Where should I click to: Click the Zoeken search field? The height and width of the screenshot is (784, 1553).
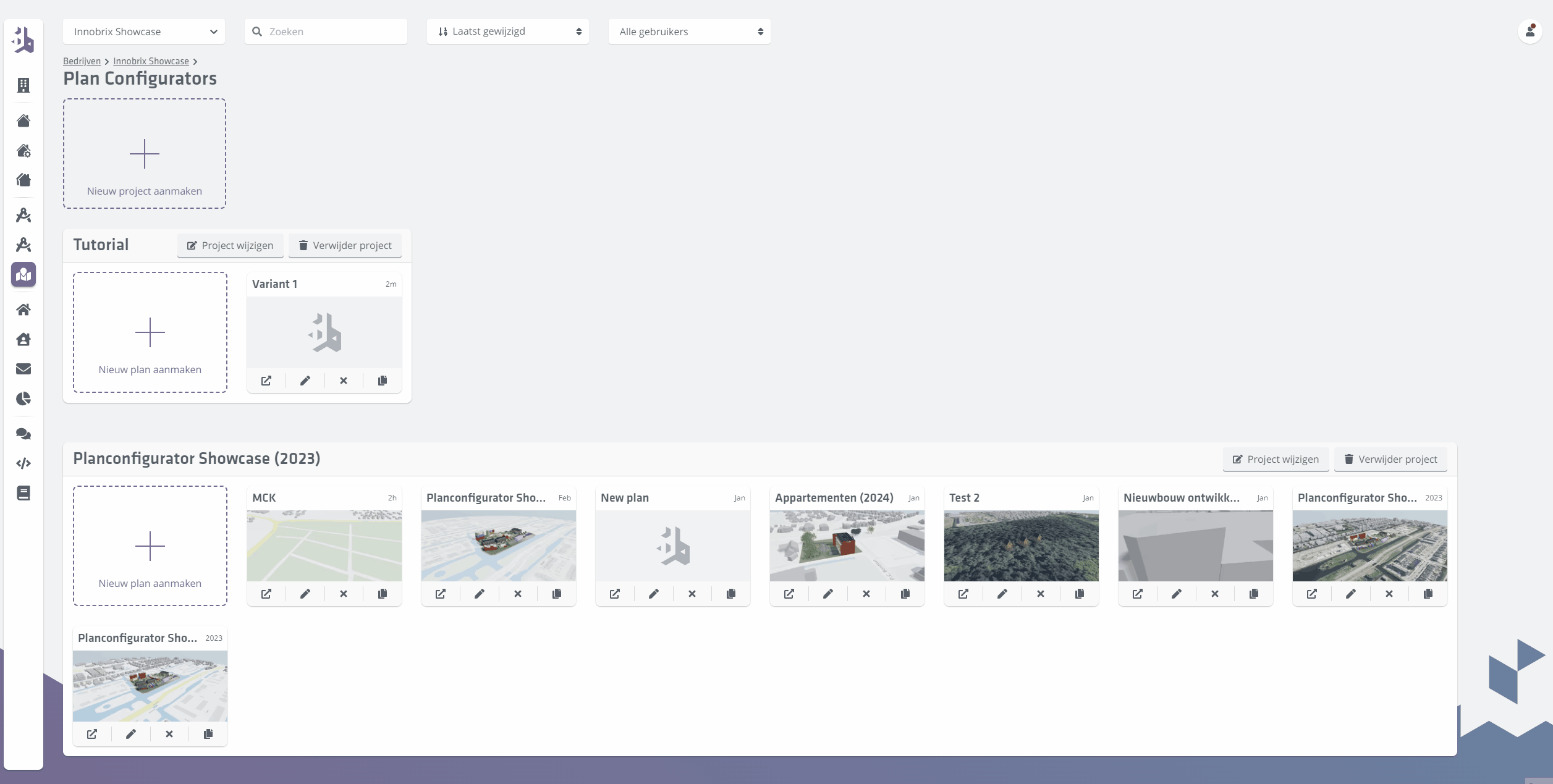pos(326,31)
